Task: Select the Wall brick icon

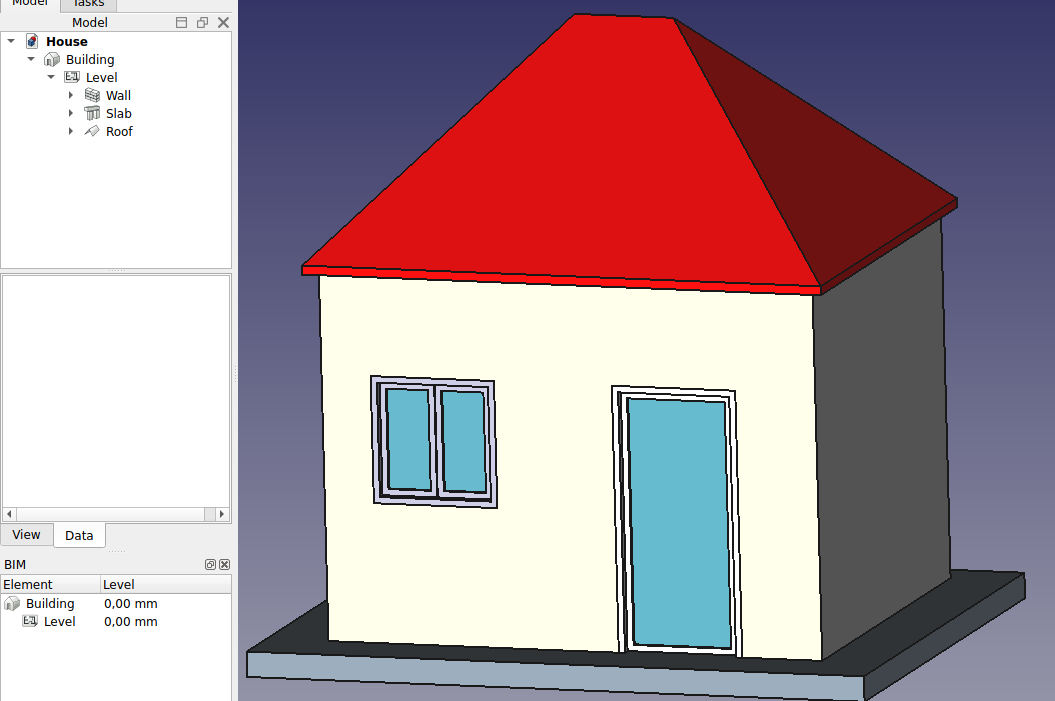Action: pos(92,95)
